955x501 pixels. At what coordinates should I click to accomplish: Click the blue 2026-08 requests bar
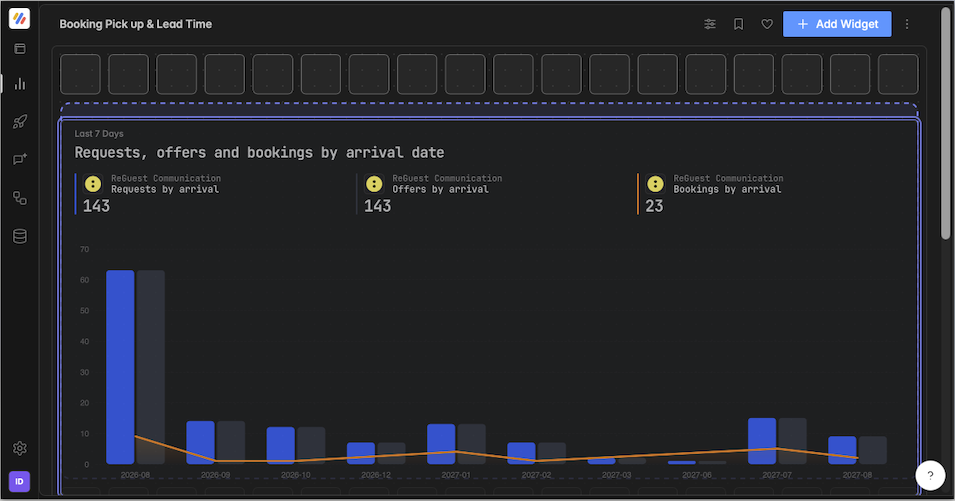coord(120,367)
